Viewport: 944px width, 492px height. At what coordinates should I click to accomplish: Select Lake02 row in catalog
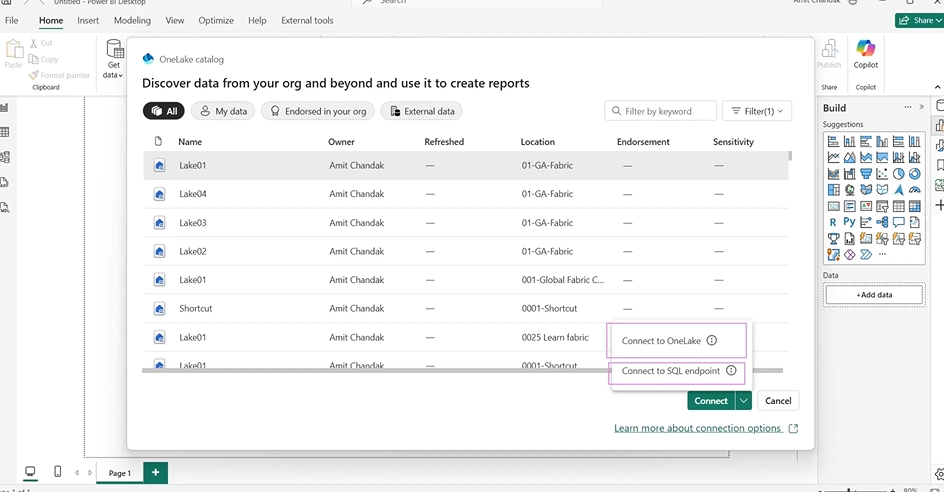click(465, 251)
